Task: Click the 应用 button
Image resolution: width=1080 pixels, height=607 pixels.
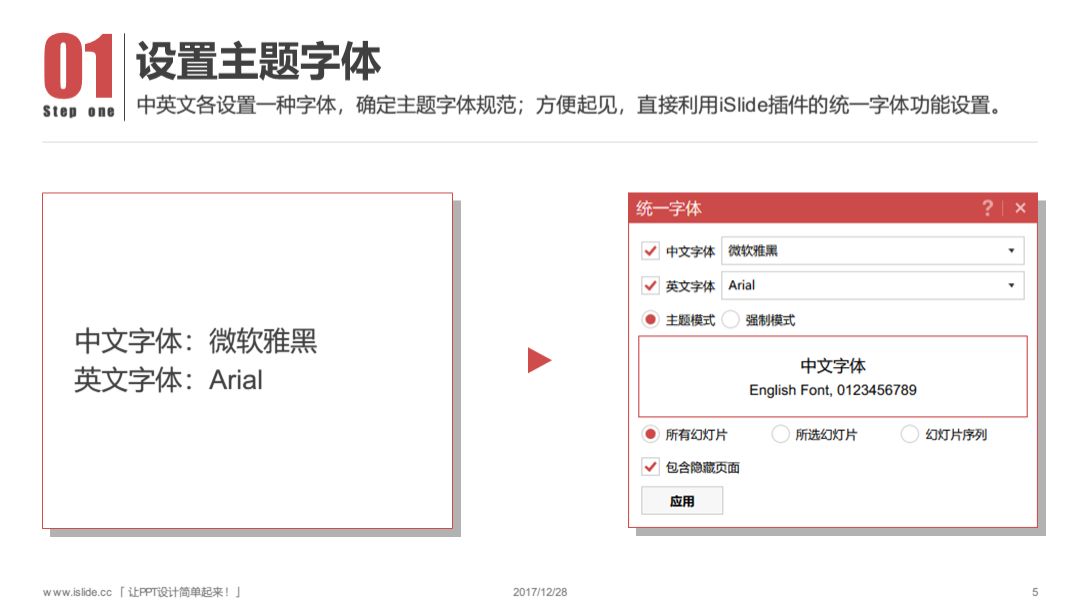Action: tap(682, 501)
